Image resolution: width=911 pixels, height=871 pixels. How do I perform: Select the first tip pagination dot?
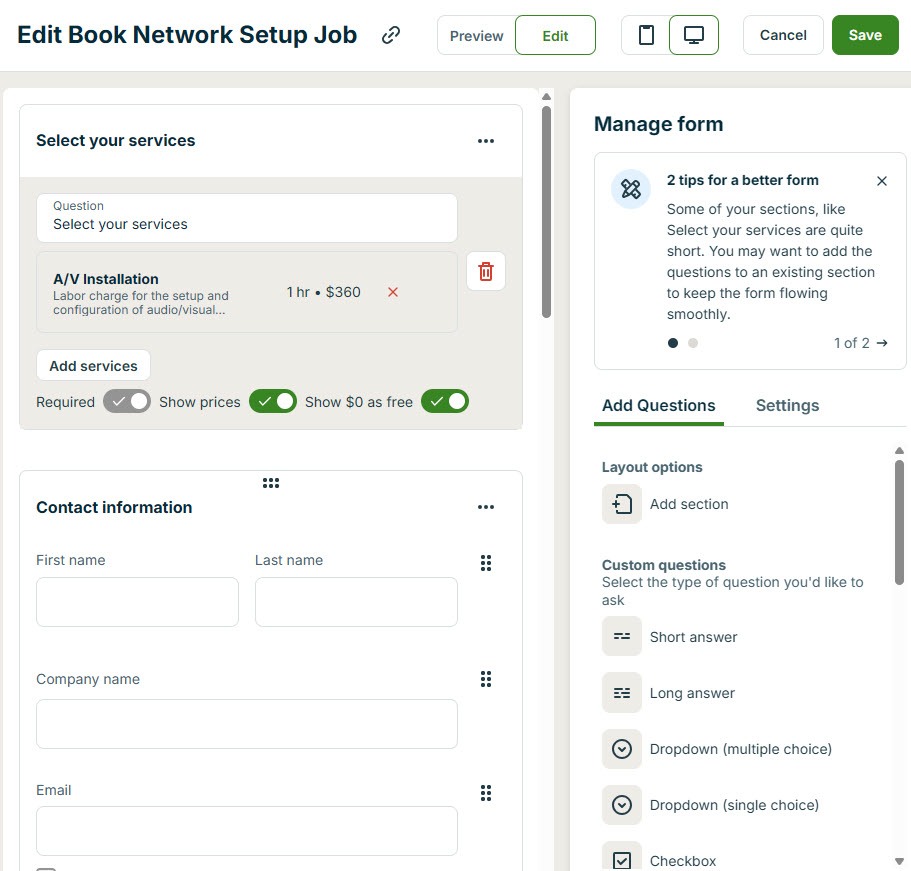(x=673, y=343)
